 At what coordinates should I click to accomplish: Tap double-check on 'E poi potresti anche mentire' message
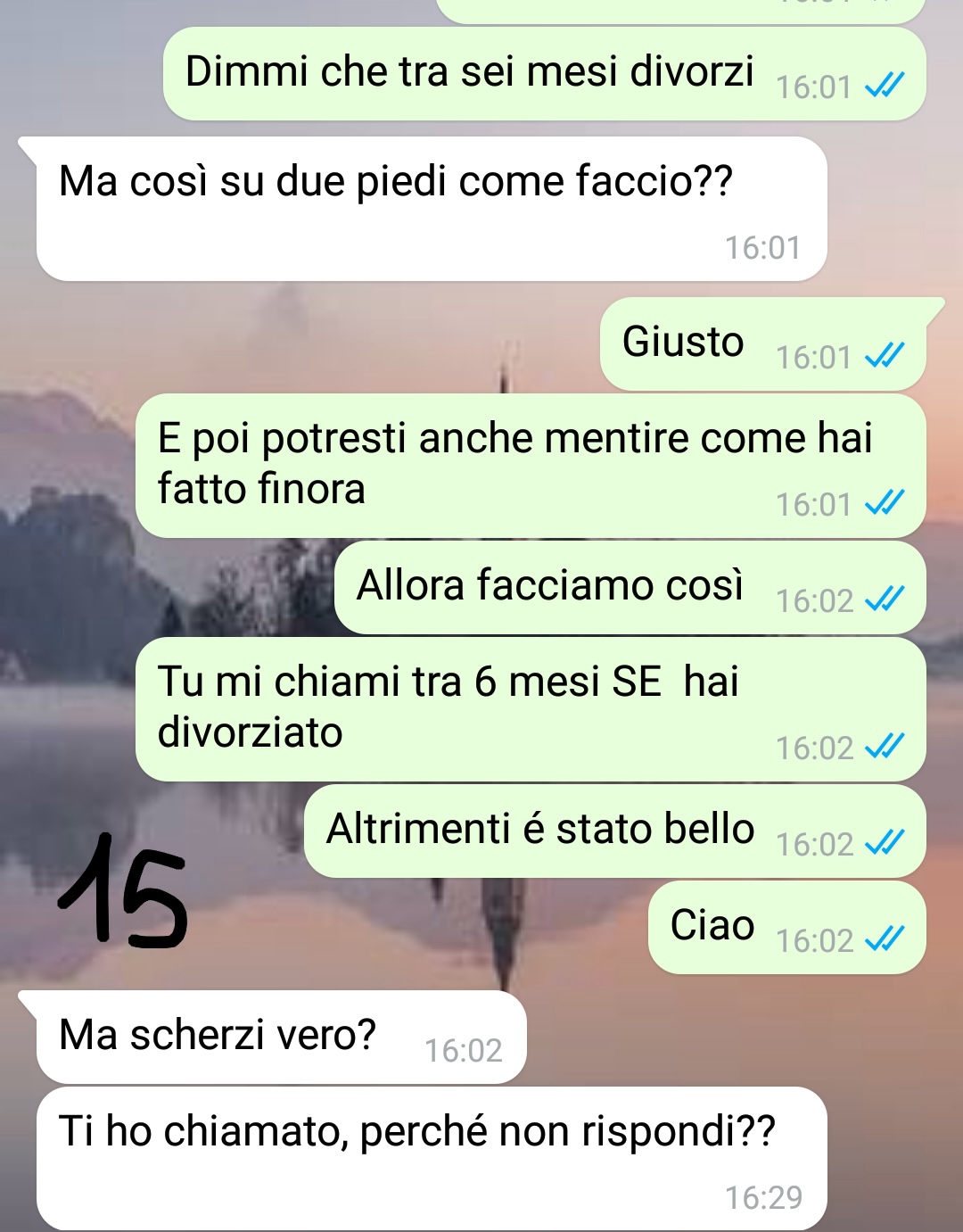(x=885, y=503)
